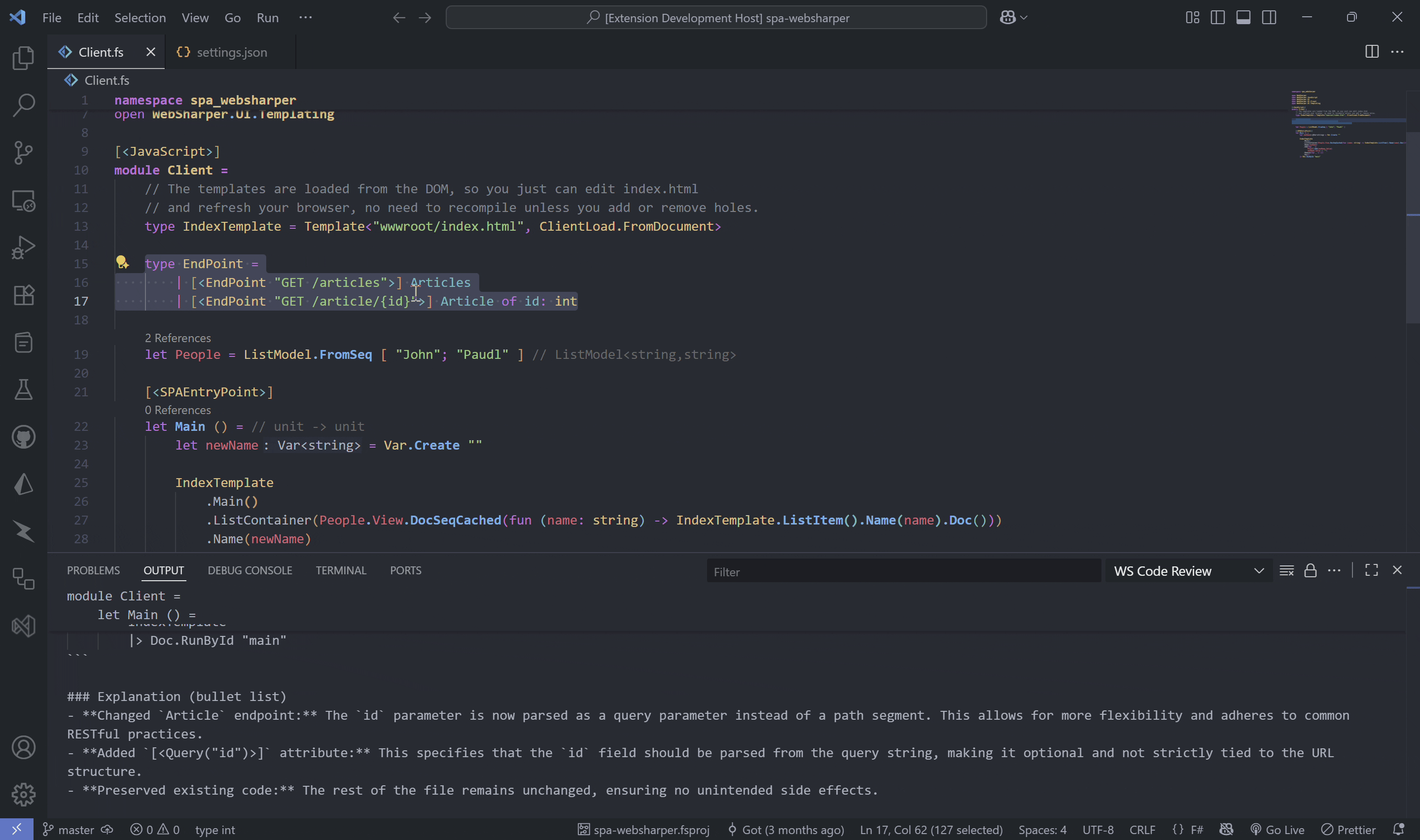Open the notifications bell in status bar
This screenshot has height=840, width=1420.
point(1398,830)
